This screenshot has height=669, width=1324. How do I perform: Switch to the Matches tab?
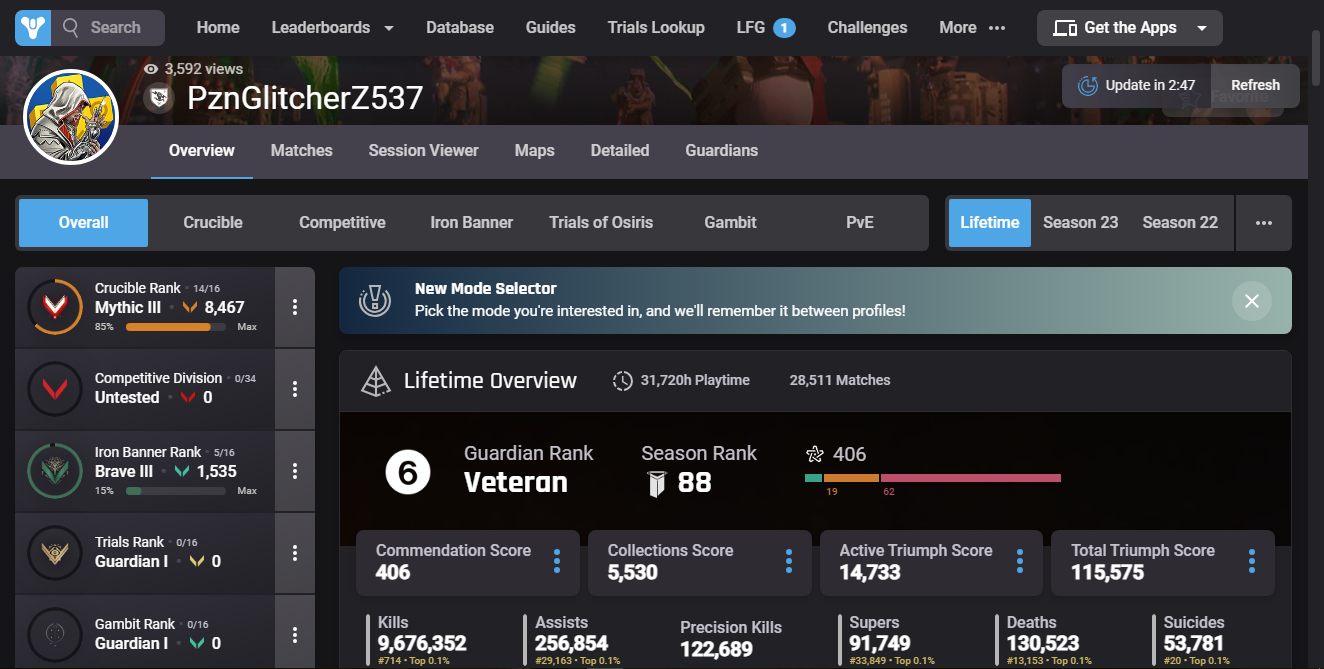pos(301,151)
